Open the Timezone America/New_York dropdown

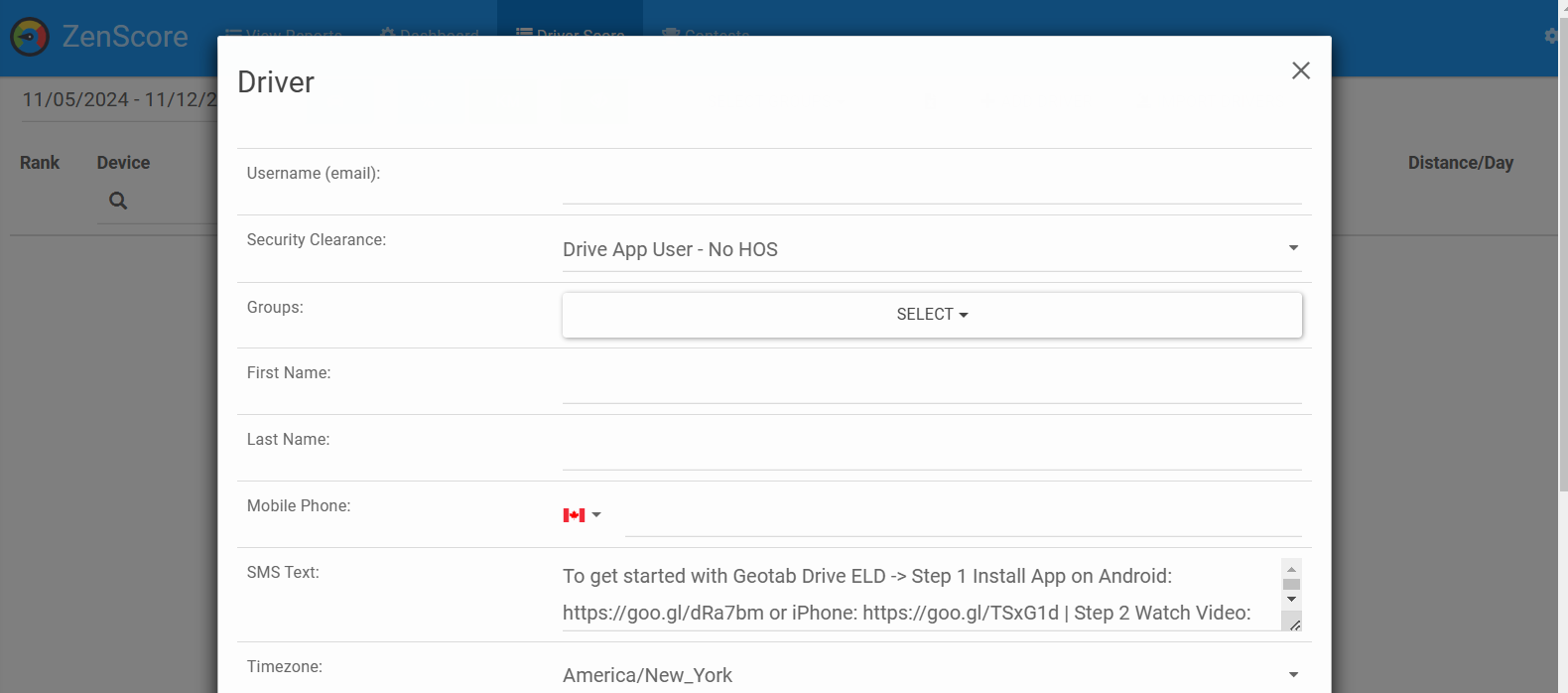(x=932, y=675)
